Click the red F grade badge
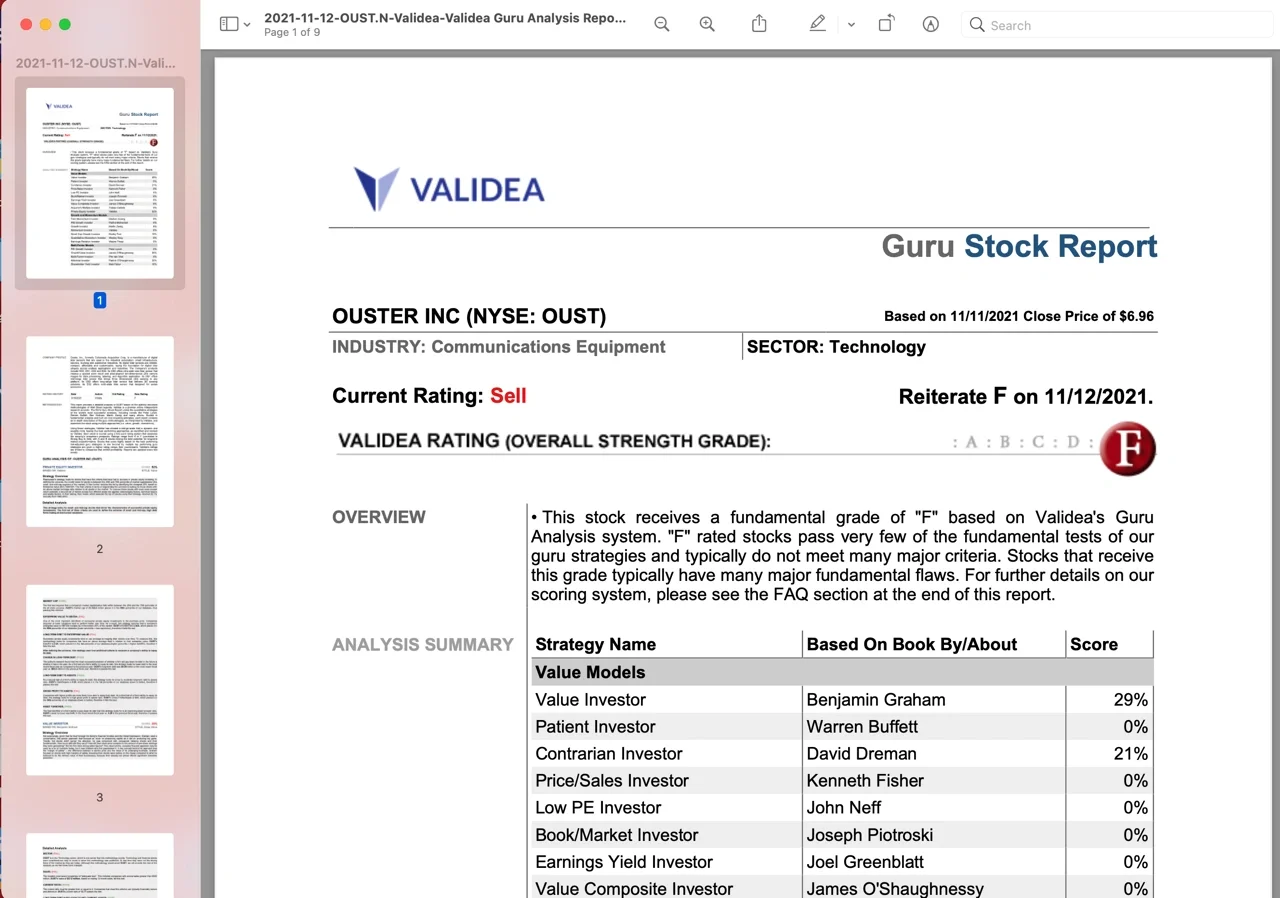 [x=1128, y=449]
